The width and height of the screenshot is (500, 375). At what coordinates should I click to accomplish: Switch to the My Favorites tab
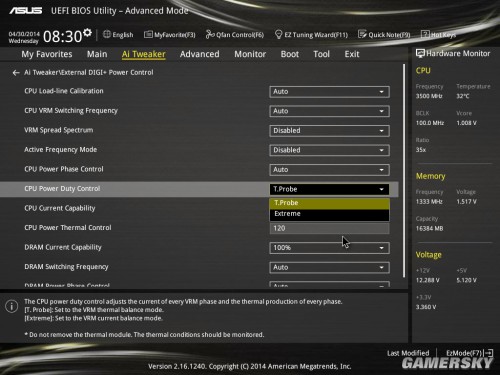pyautogui.click(x=47, y=54)
